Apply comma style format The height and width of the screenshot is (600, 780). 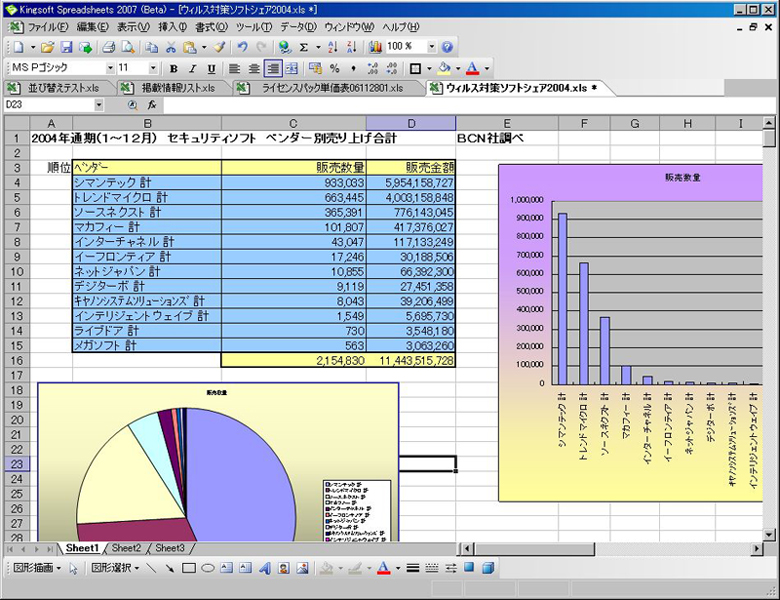tap(353, 68)
